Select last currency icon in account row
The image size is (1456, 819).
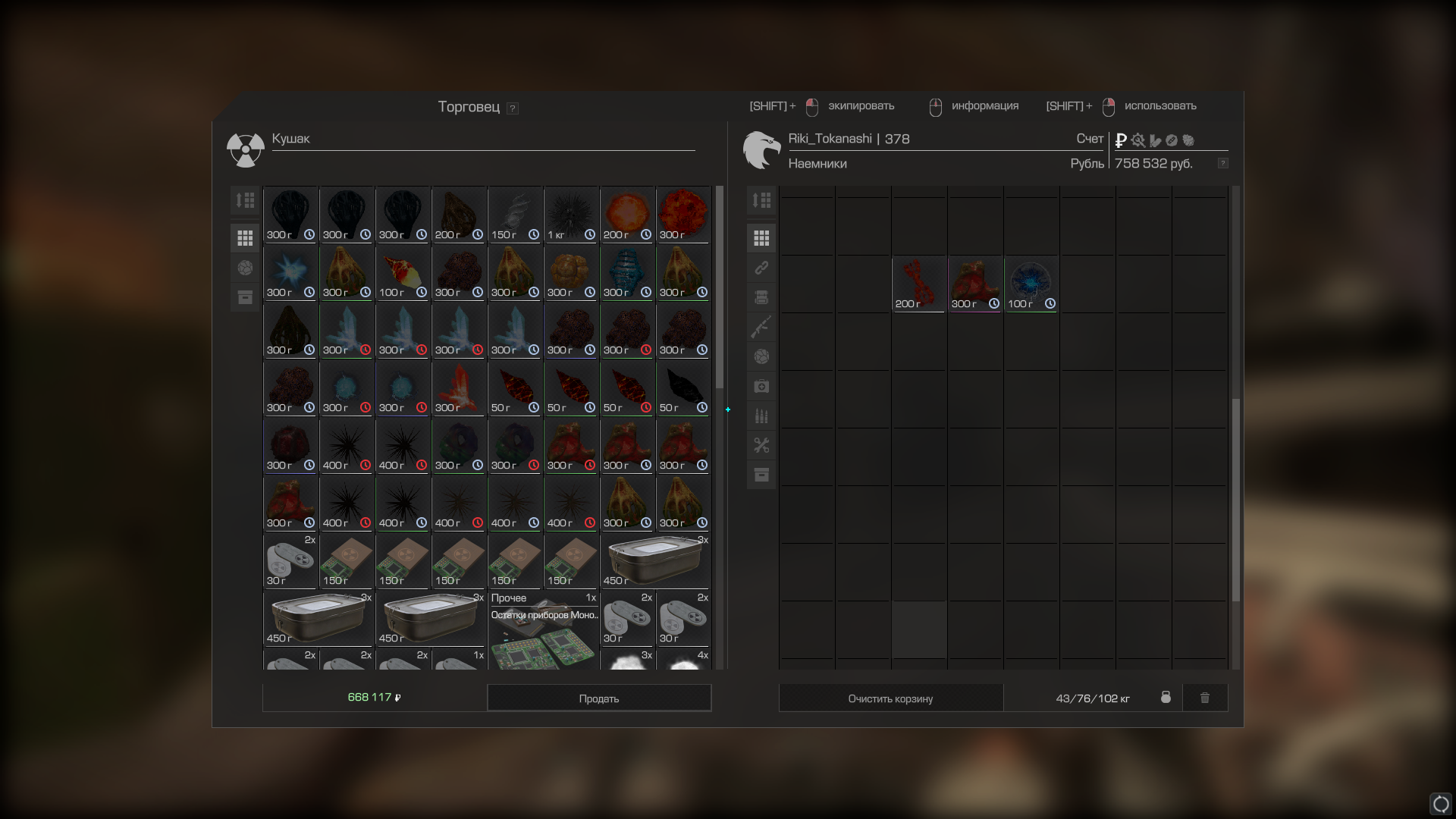point(1188,140)
